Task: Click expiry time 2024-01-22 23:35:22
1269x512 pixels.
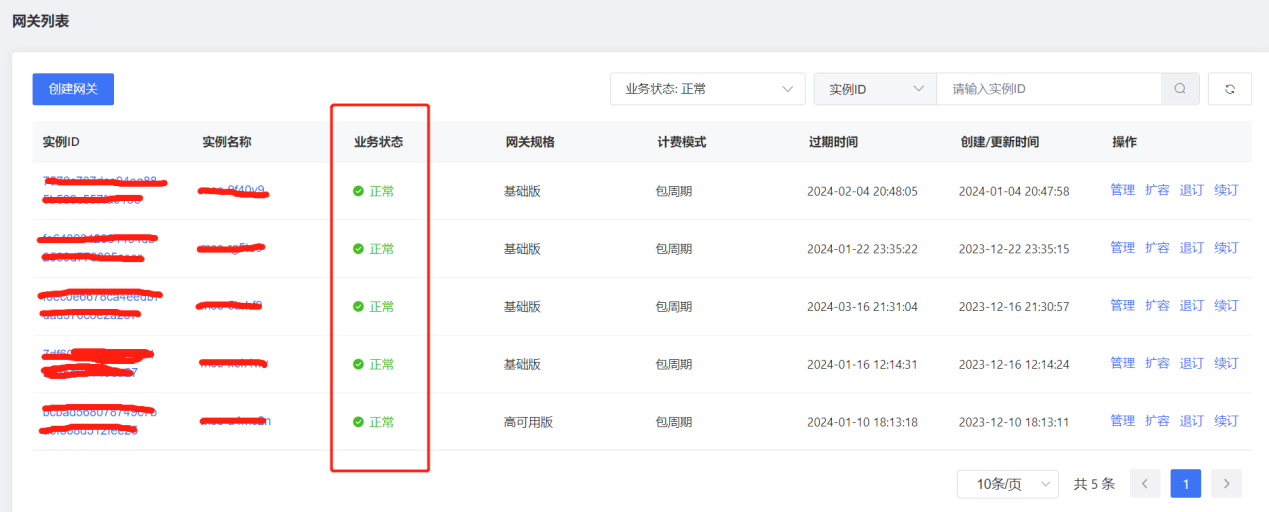Action: (862, 249)
